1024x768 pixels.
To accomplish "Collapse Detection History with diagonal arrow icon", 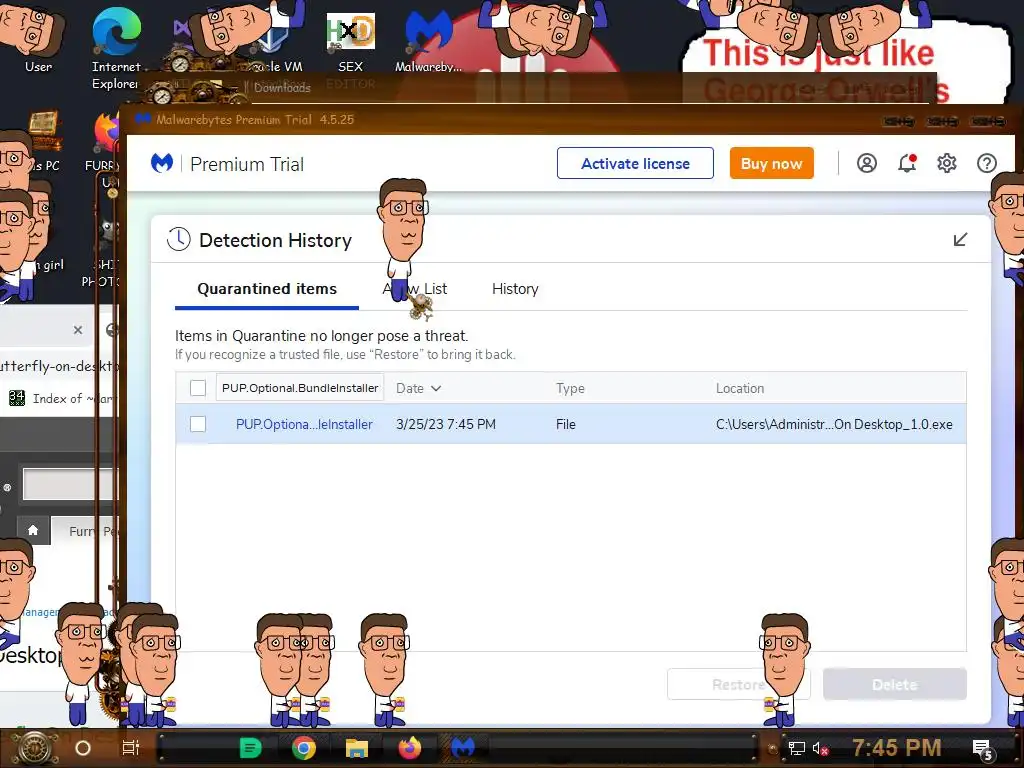I will click(x=960, y=240).
